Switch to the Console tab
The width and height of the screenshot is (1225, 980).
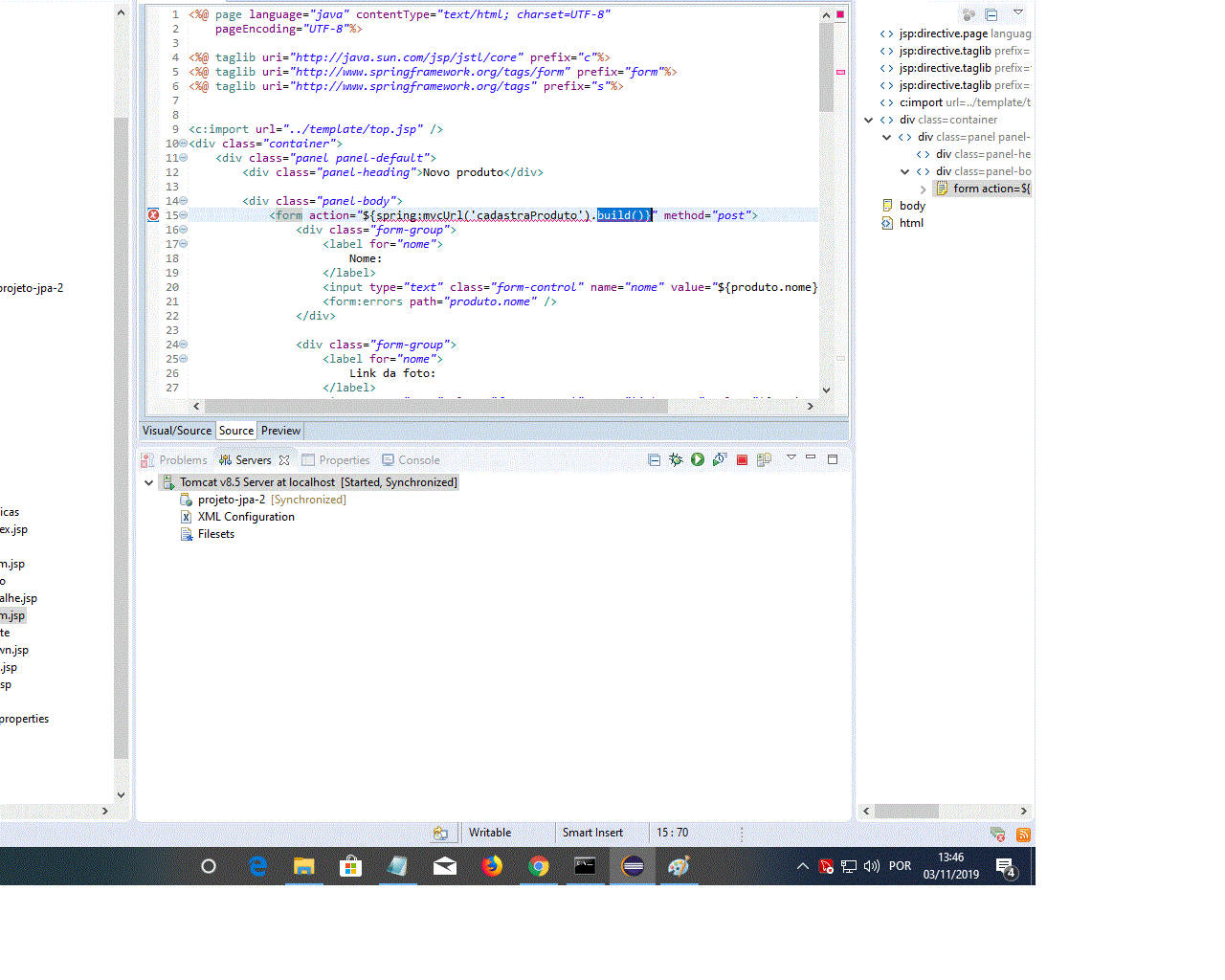[x=411, y=460]
